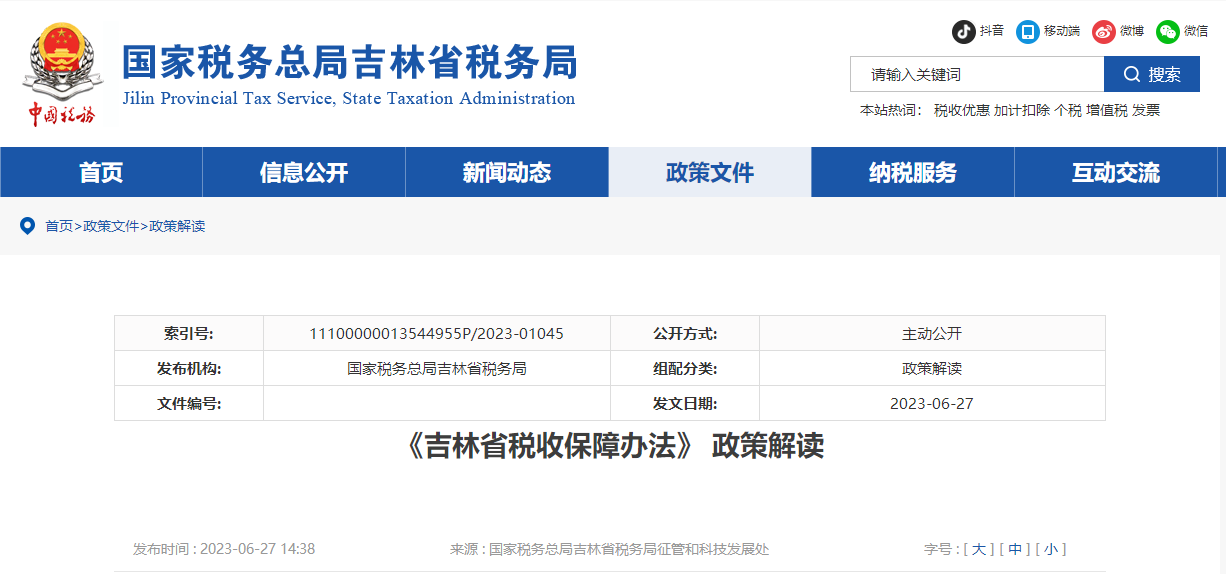The width and height of the screenshot is (1226, 574).
Task: Click the location pin breadcrumb icon
Action: click(28, 226)
